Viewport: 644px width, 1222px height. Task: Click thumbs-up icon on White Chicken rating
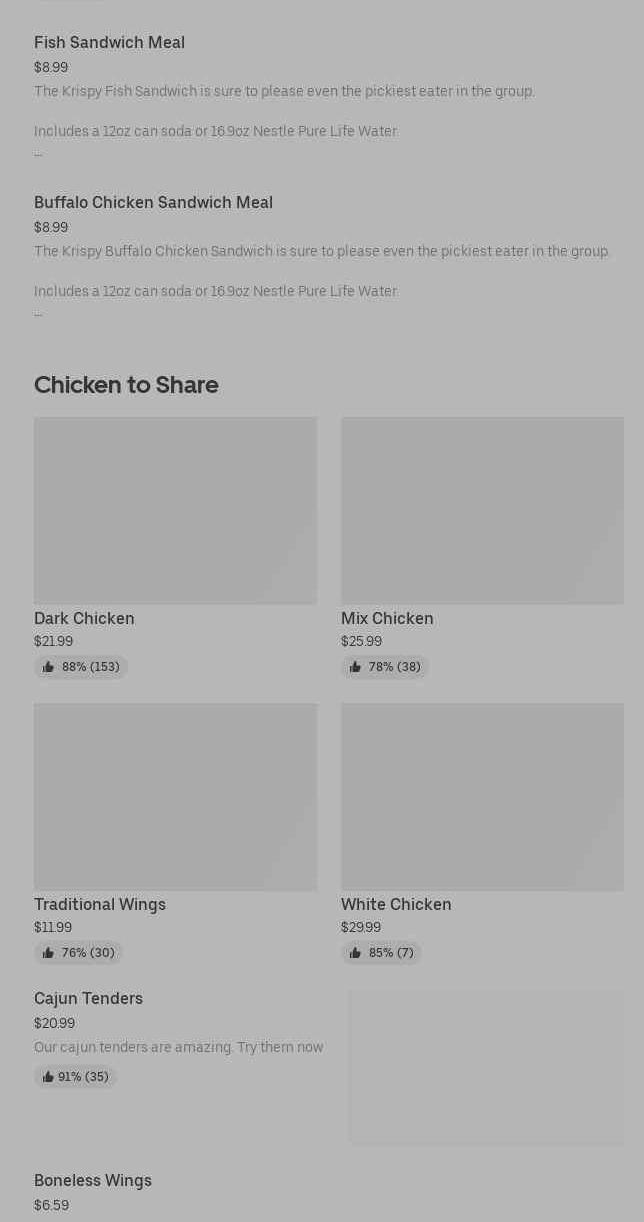point(355,953)
